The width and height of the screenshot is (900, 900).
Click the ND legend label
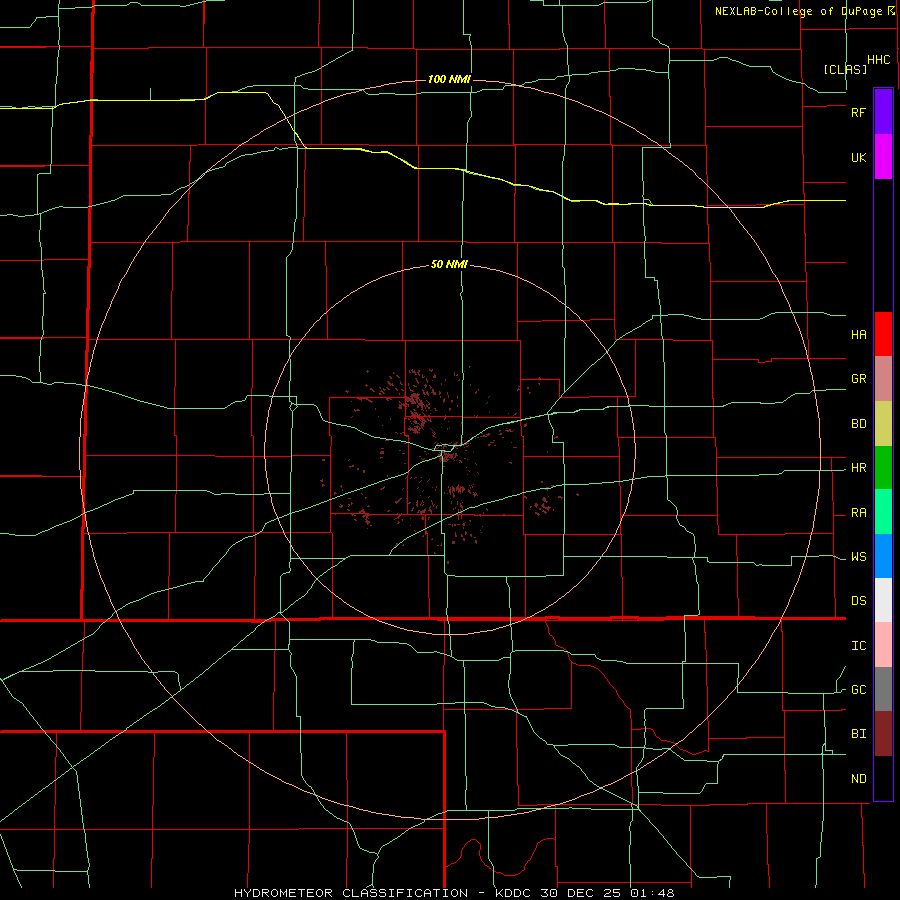[858, 779]
